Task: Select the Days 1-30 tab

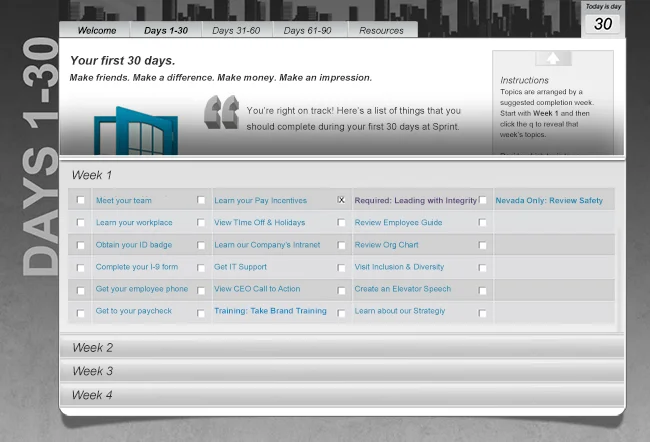Action: (166, 30)
